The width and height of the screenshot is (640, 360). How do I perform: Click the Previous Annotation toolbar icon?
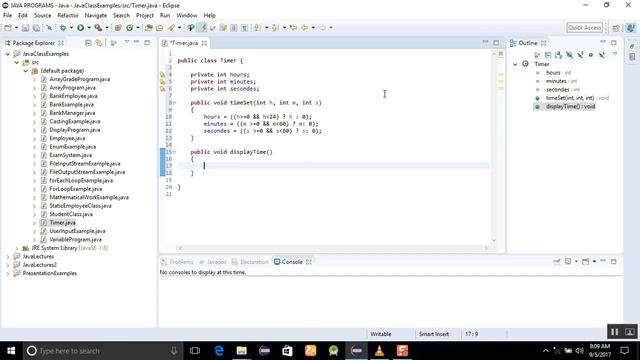[275, 28]
